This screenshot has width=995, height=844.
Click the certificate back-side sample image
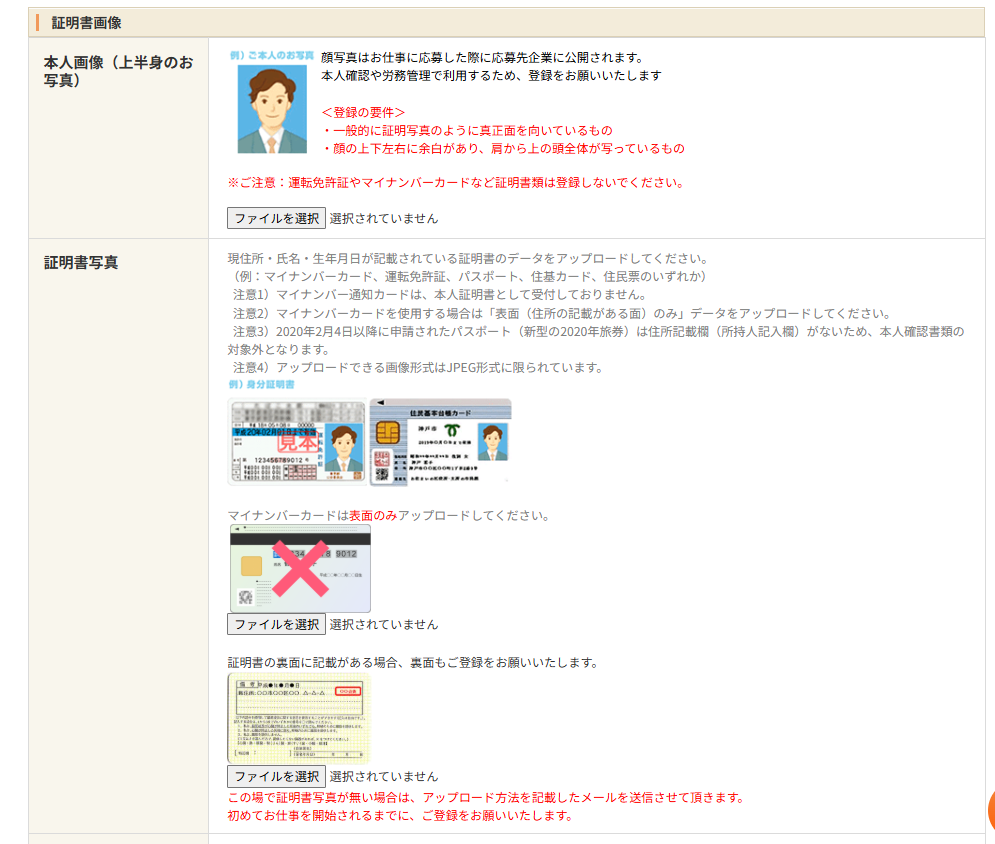tap(299, 719)
